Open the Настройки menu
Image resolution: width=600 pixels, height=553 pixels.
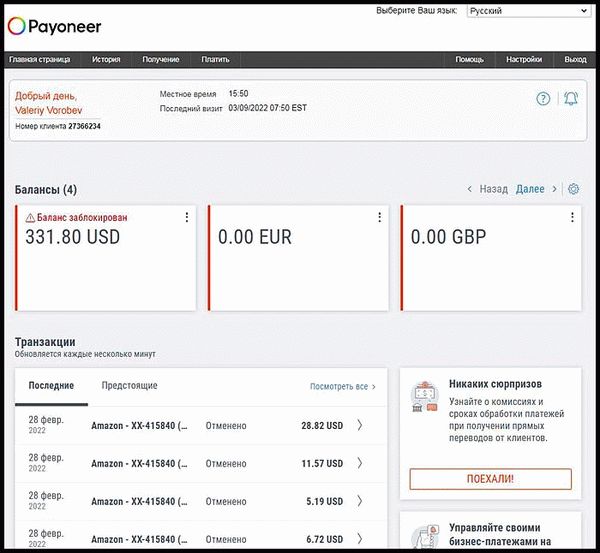coord(524,59)
